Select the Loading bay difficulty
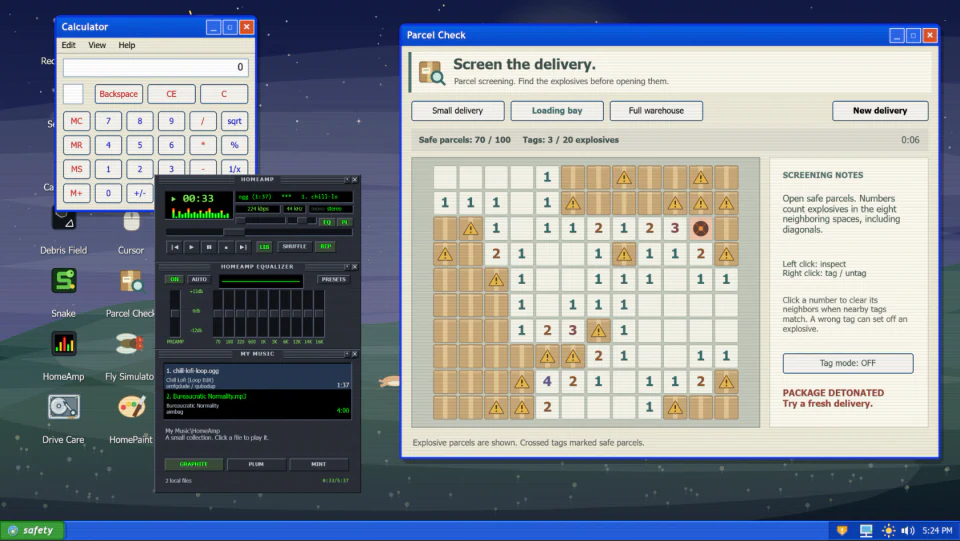Image resolution: width=960 pixels, height=541 pixels. (557, 111)
